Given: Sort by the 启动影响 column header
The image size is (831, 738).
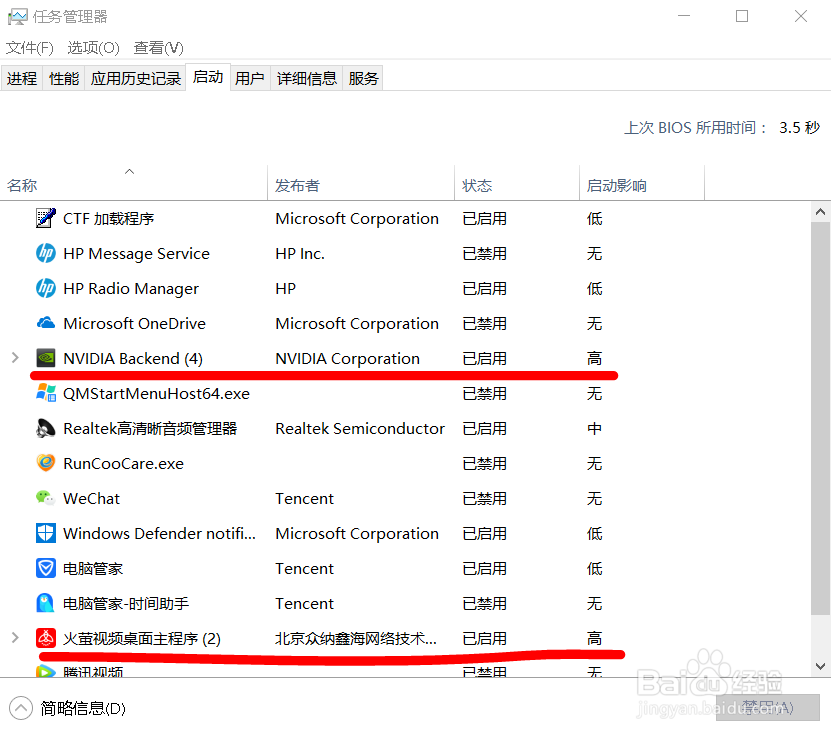Looking at the screenshot, I should pos(642,183).
